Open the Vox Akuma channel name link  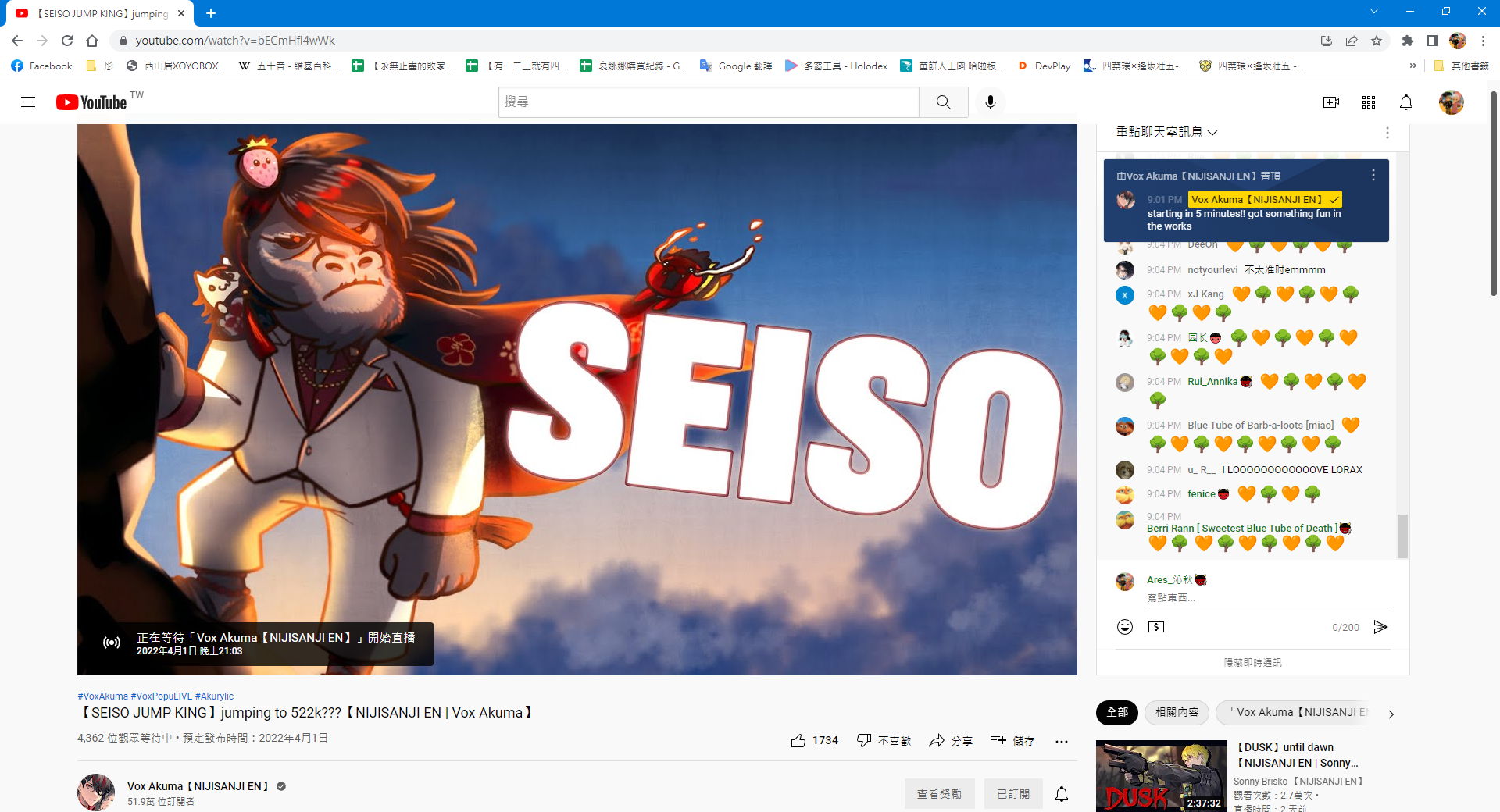click(198, 786)
